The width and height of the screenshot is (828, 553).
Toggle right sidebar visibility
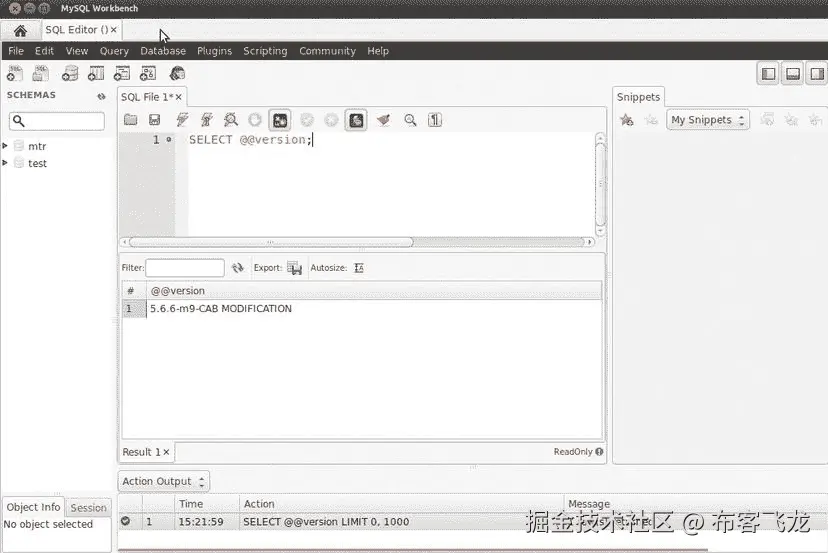[x=817, y=73]
